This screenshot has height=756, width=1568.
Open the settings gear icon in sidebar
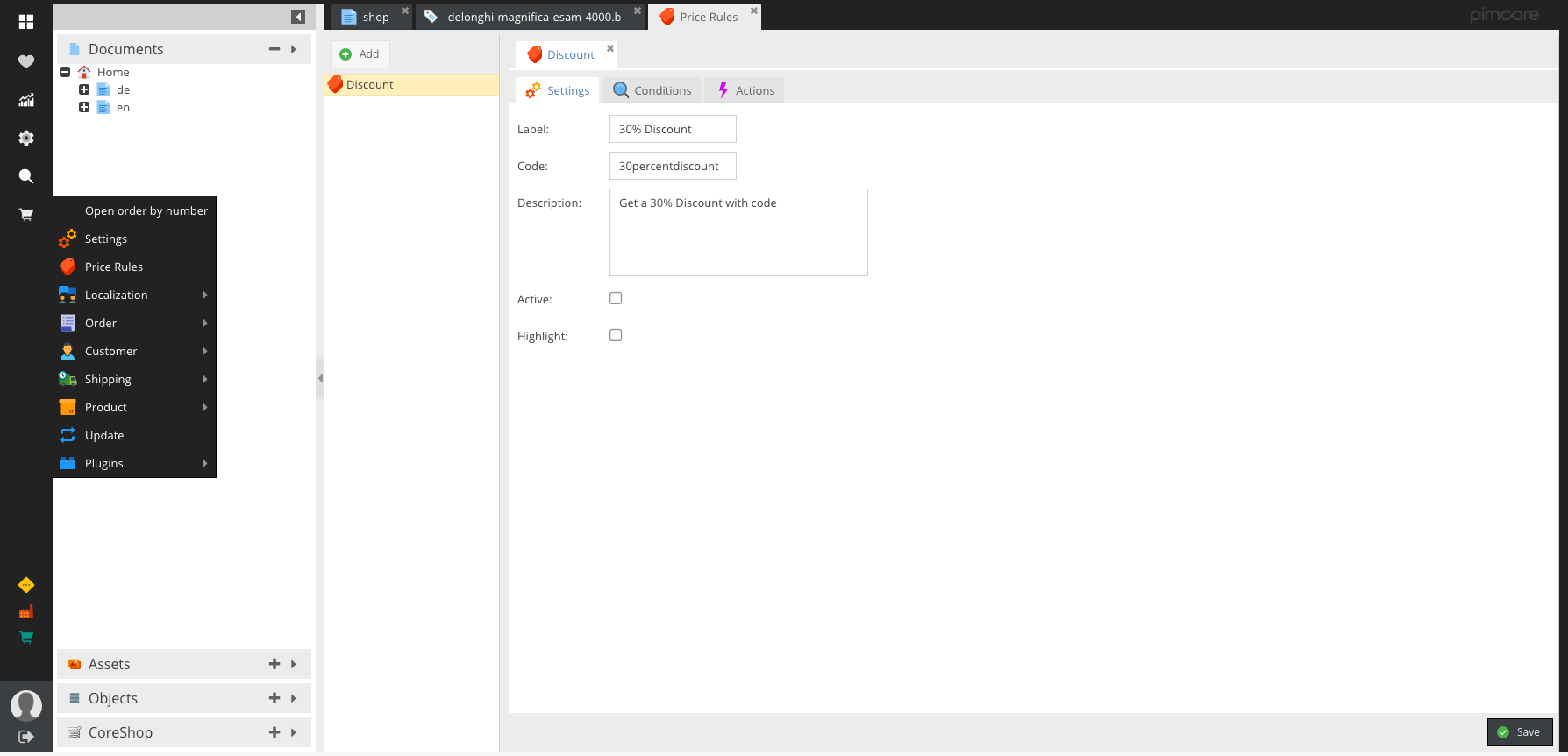pyautogui.click(x=26, y=138)
